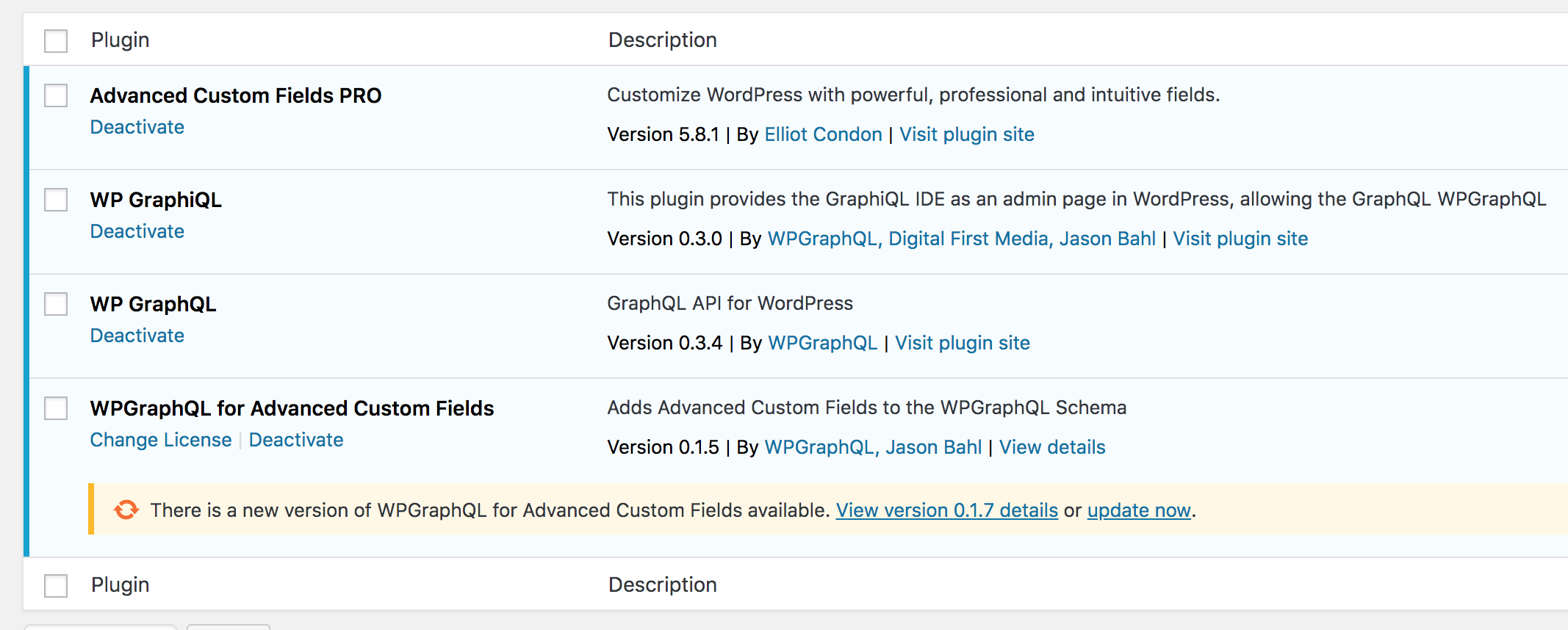Sort by Plugin column header
Screen dimensions: 1568x630
(120, 40)
